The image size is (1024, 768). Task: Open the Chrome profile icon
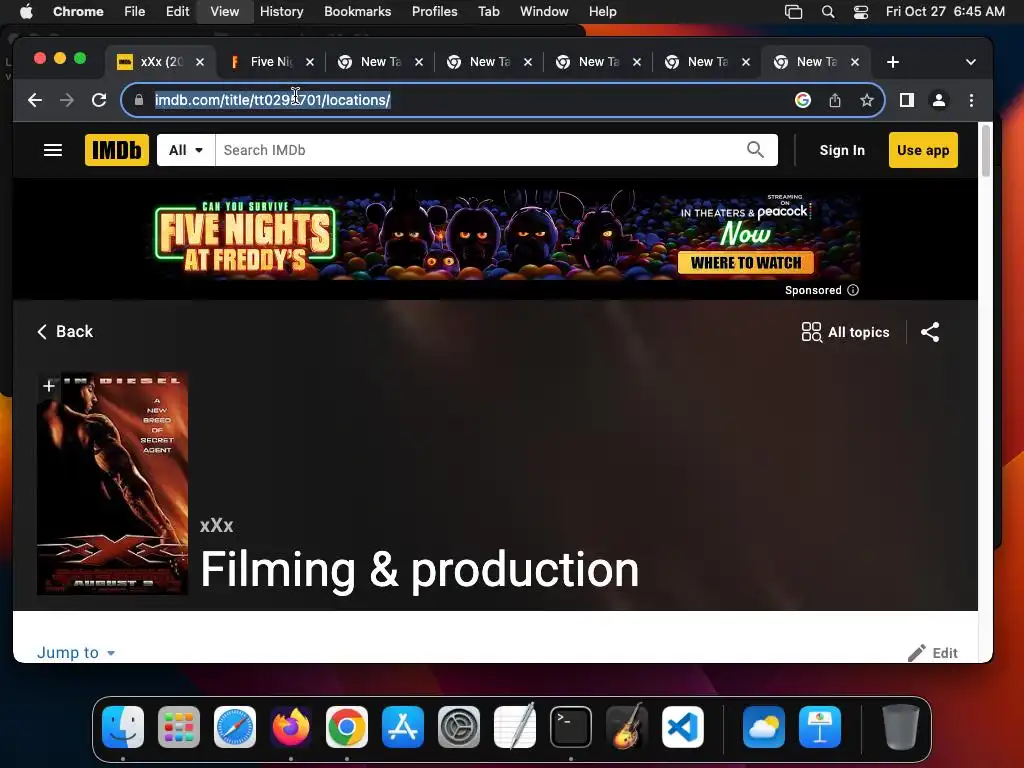939,100
